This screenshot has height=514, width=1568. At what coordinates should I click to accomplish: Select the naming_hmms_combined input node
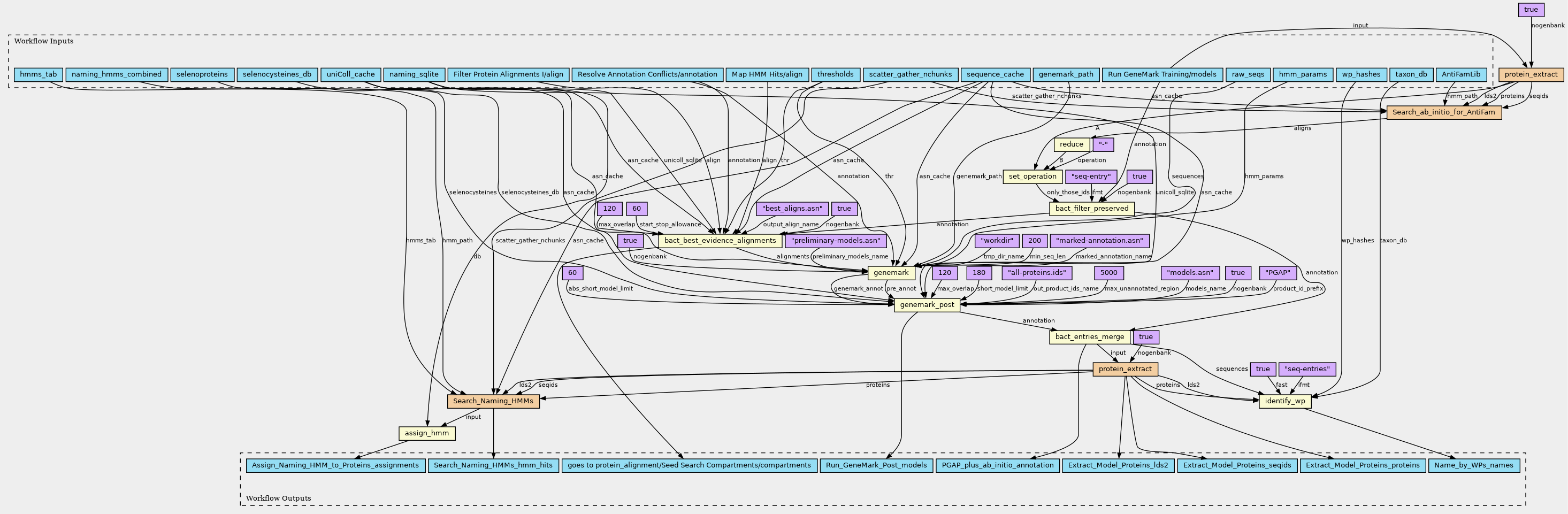(116, 75)
